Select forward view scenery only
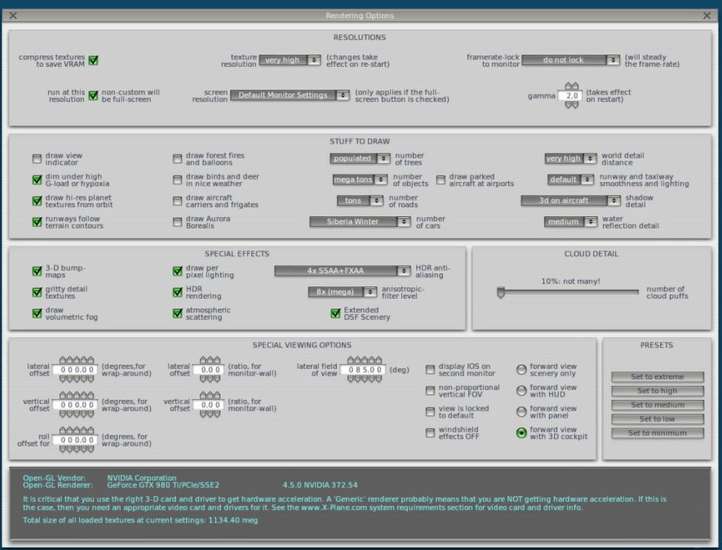The height and width of the screenshot is (550, 722). [x=521, y=369]
